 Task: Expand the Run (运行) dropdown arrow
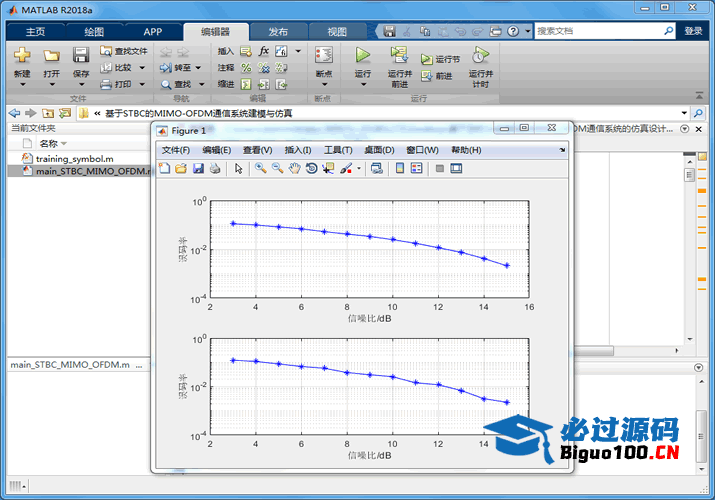(x=363, y=84)
